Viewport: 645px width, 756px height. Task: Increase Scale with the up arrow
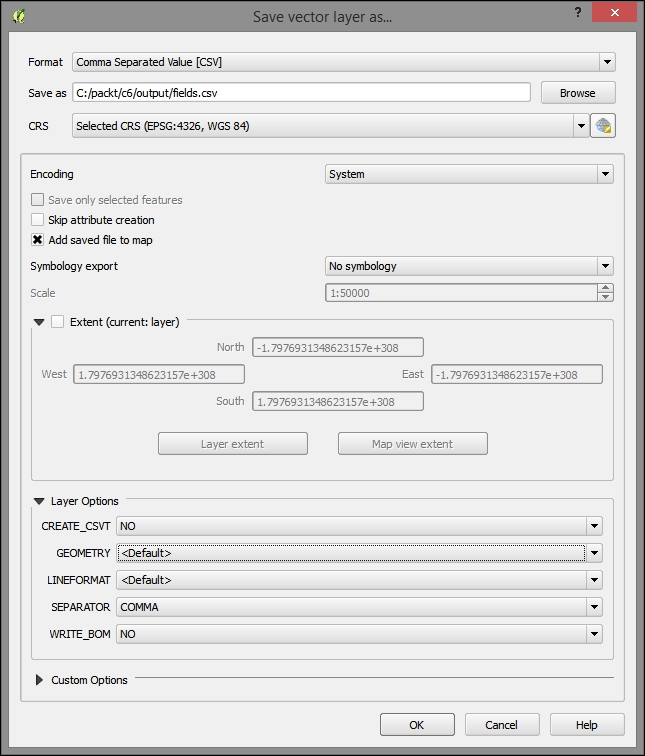click(605, 288)
